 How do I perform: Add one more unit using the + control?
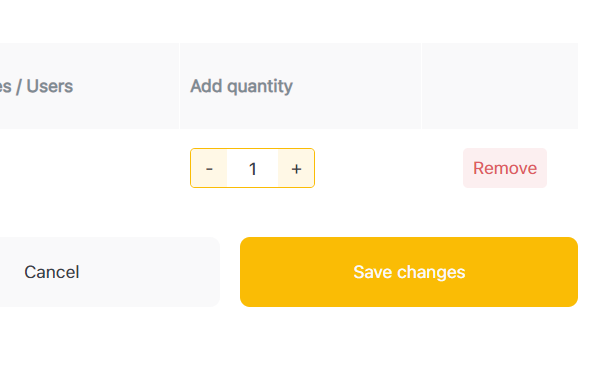(x=296, y=168)
